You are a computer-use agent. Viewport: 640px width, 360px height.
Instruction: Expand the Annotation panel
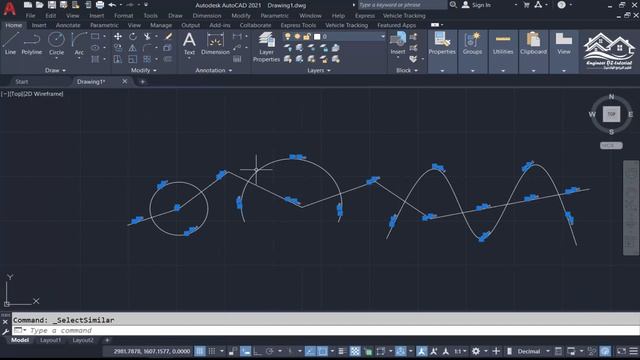click(213, 70)
